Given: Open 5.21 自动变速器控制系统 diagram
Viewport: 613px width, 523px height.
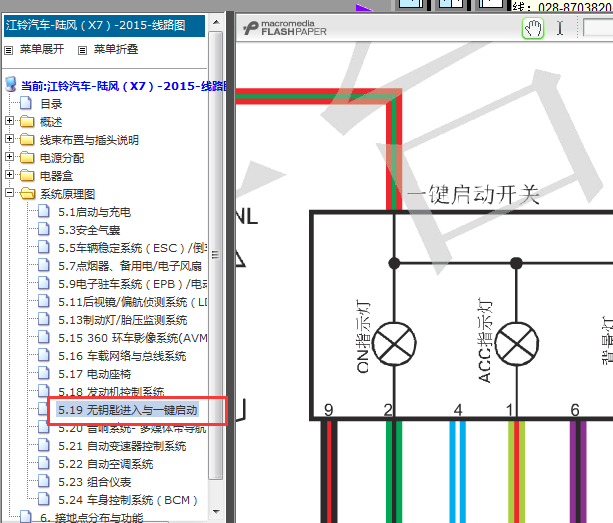Looking at the screenshot, I should pos(122,446).
